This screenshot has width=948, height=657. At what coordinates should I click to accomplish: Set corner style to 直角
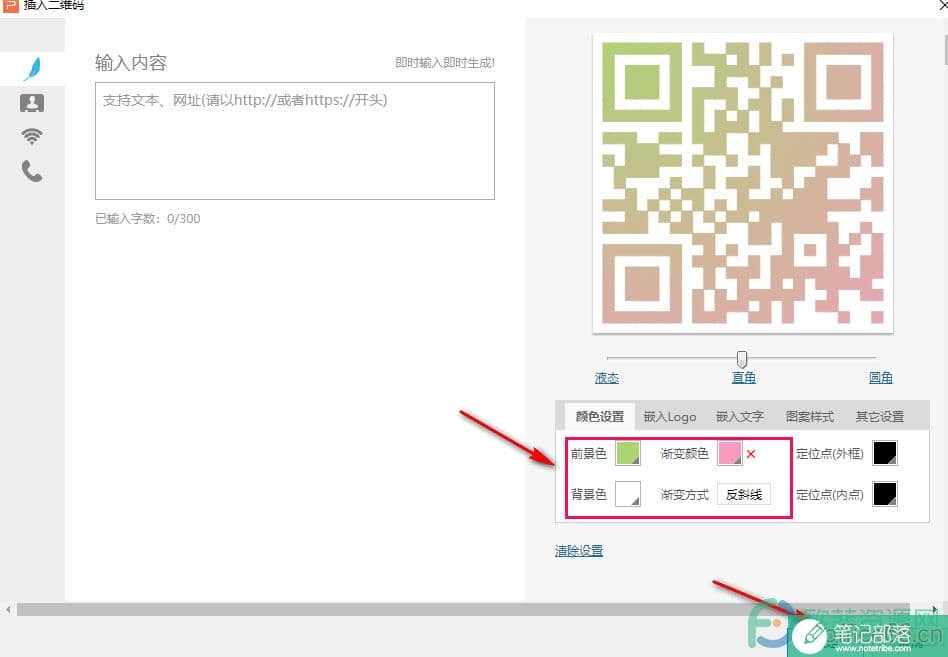744,378
